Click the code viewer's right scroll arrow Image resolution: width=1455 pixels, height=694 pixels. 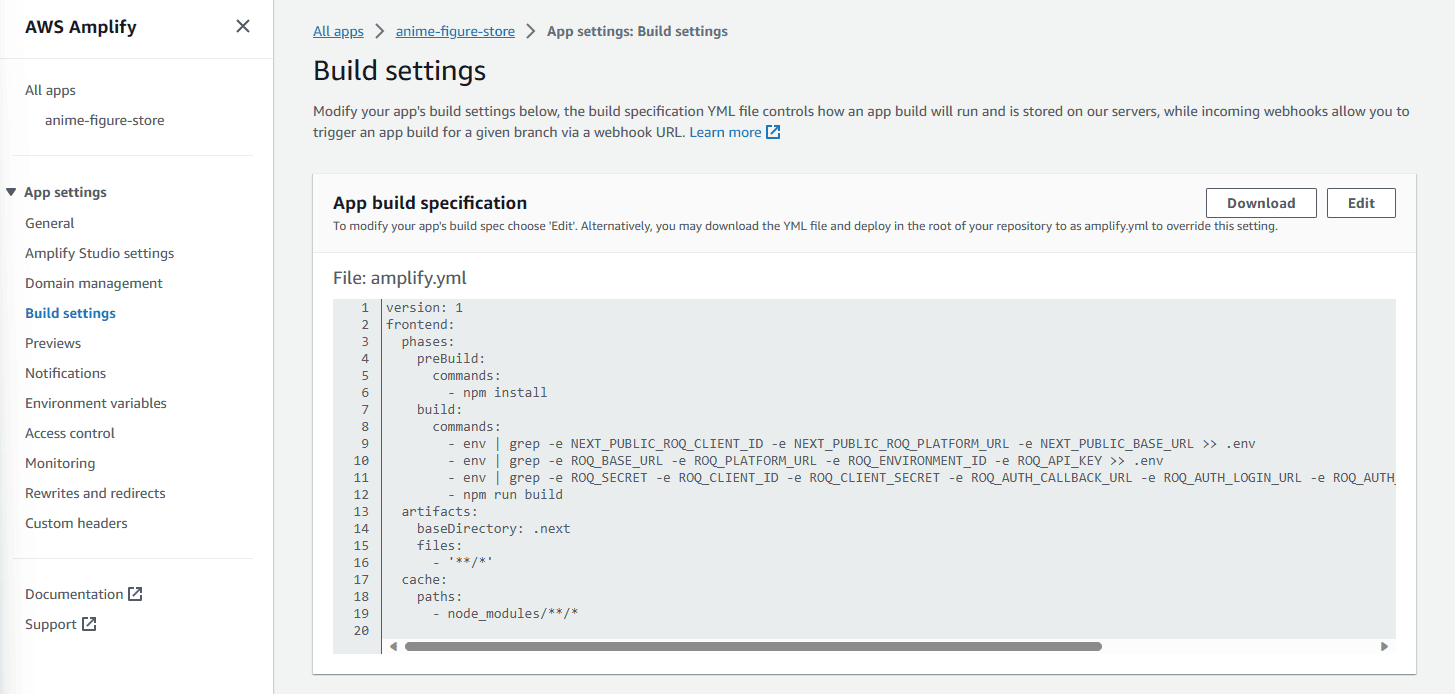click(x=1384, y=647)
